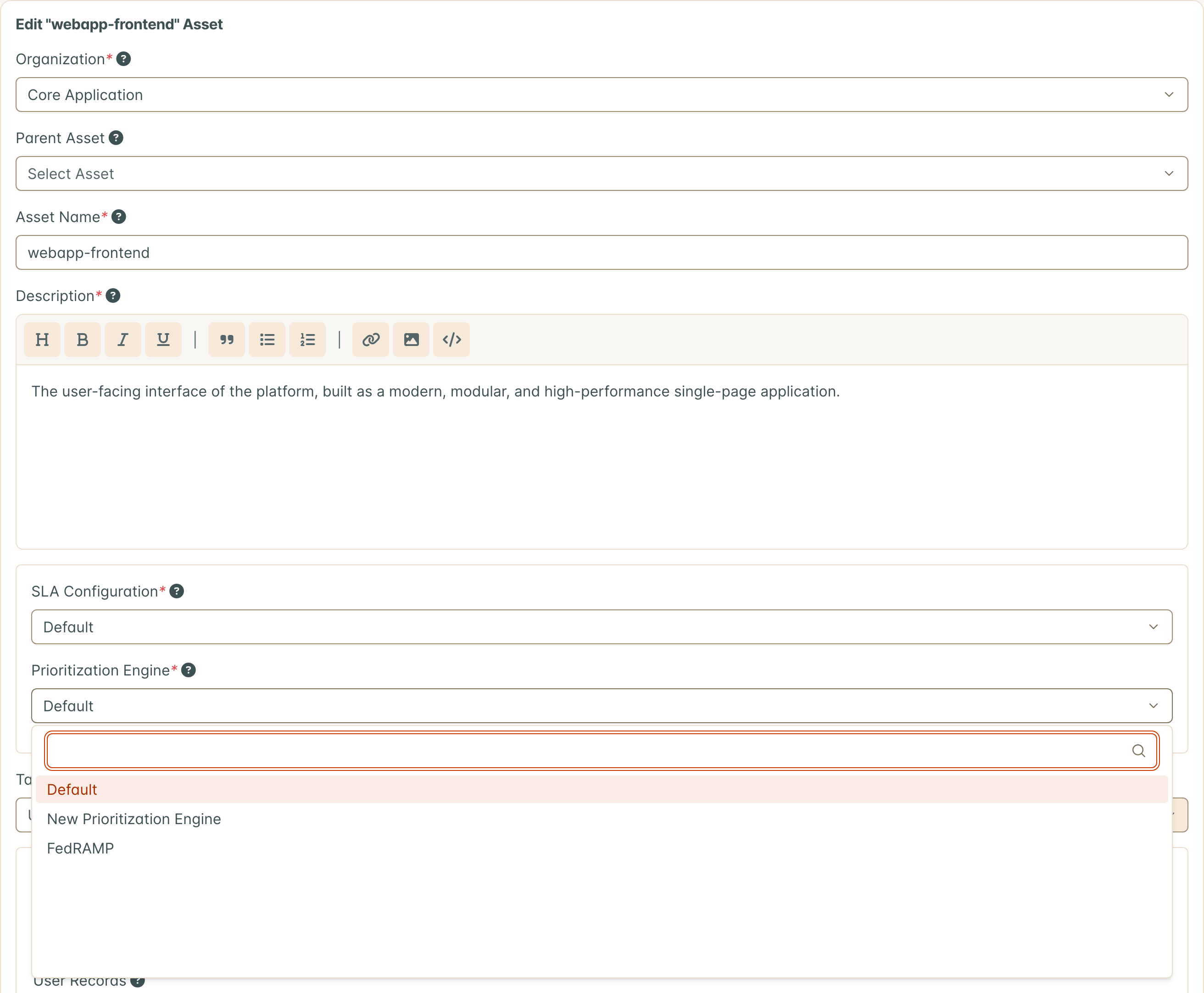Open the SLA Configuration dropdown
1204x993 pixels.
(x=602, y=627)
